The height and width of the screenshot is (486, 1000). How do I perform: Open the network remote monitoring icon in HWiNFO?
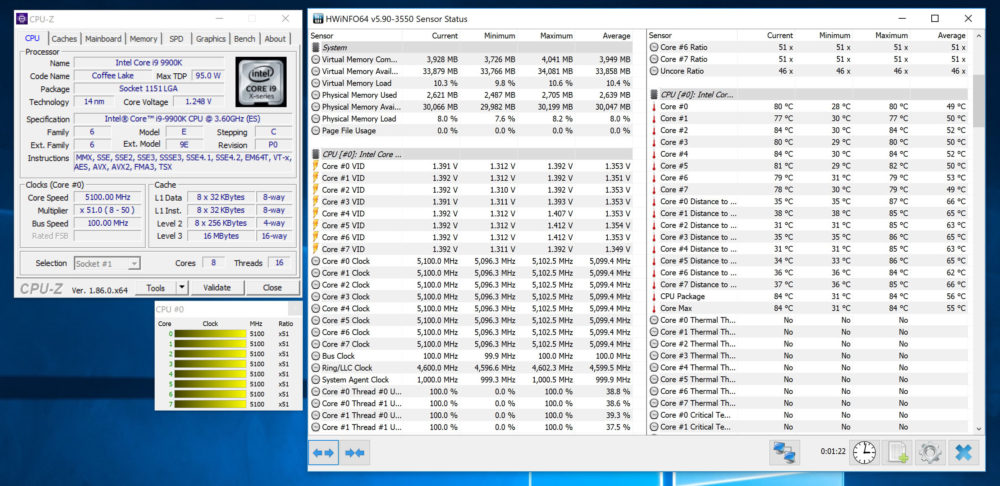[x=783, y=453]
